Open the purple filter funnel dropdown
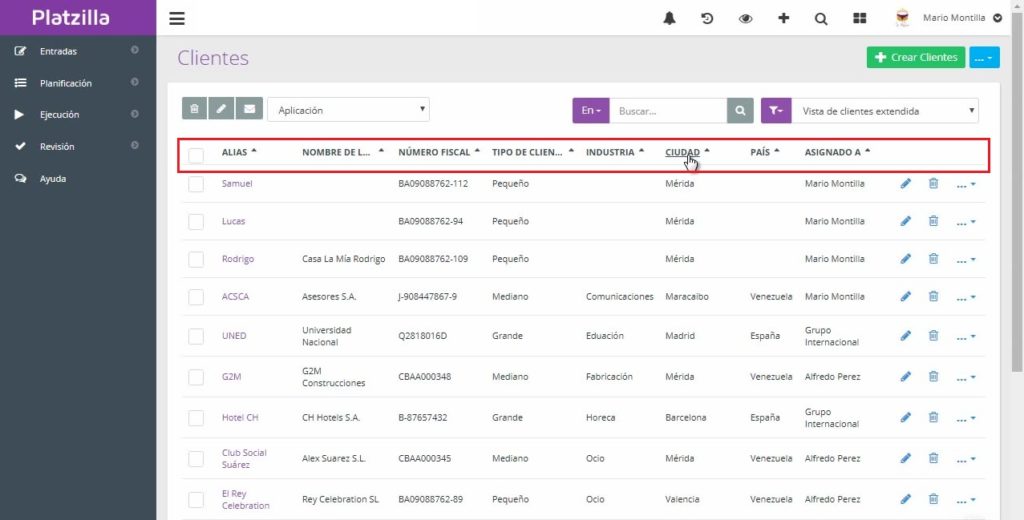The image size is (1024, 520). point(776,111)
